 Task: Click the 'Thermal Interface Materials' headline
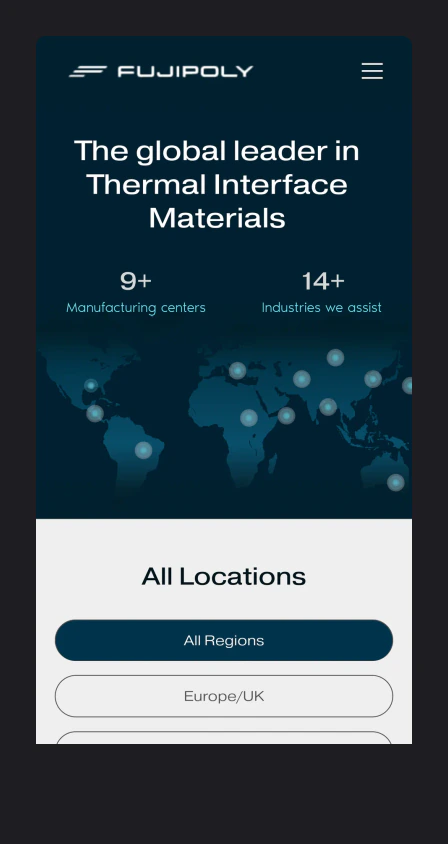[x=217, y=201]
